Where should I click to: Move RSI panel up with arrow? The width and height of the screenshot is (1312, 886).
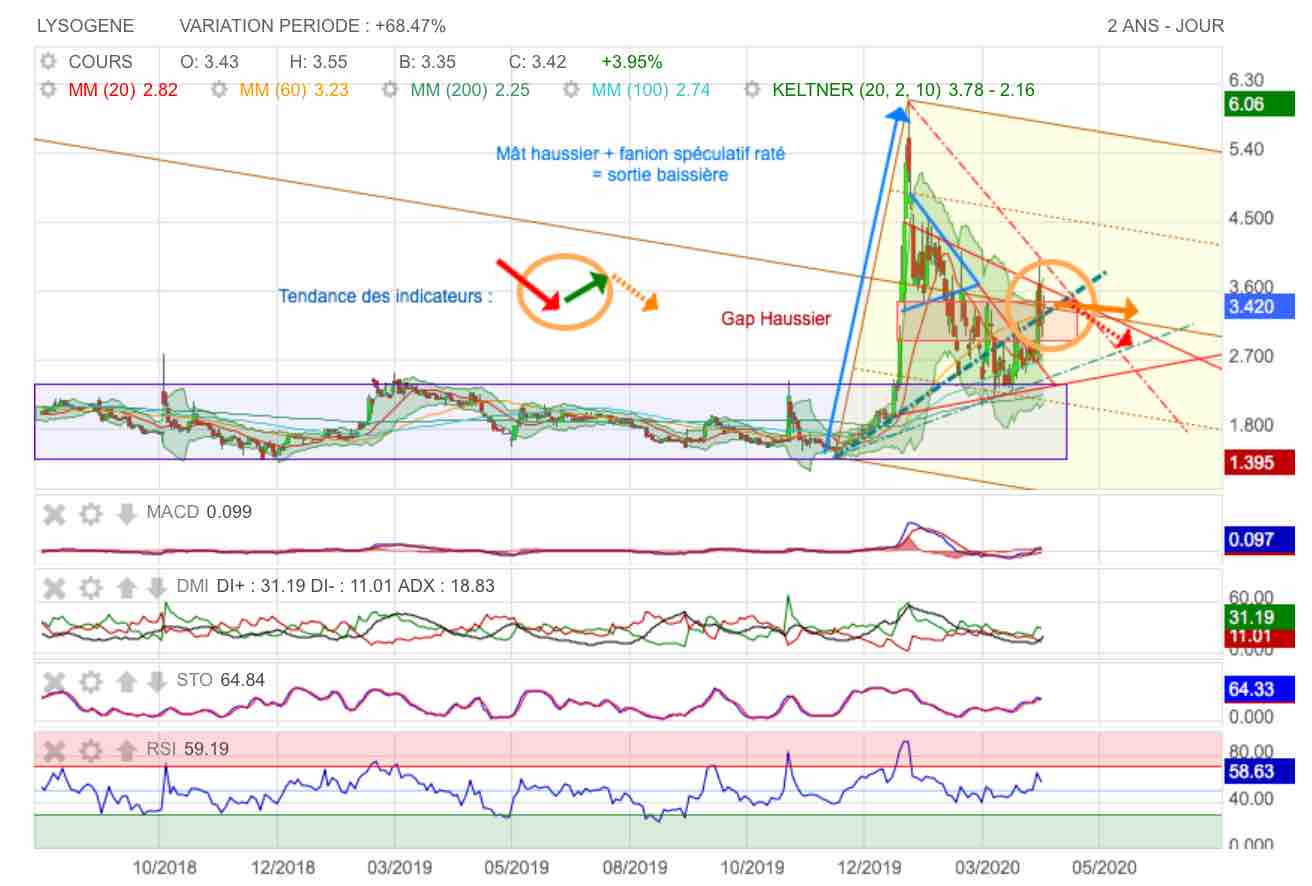click(x=126, y=750)
